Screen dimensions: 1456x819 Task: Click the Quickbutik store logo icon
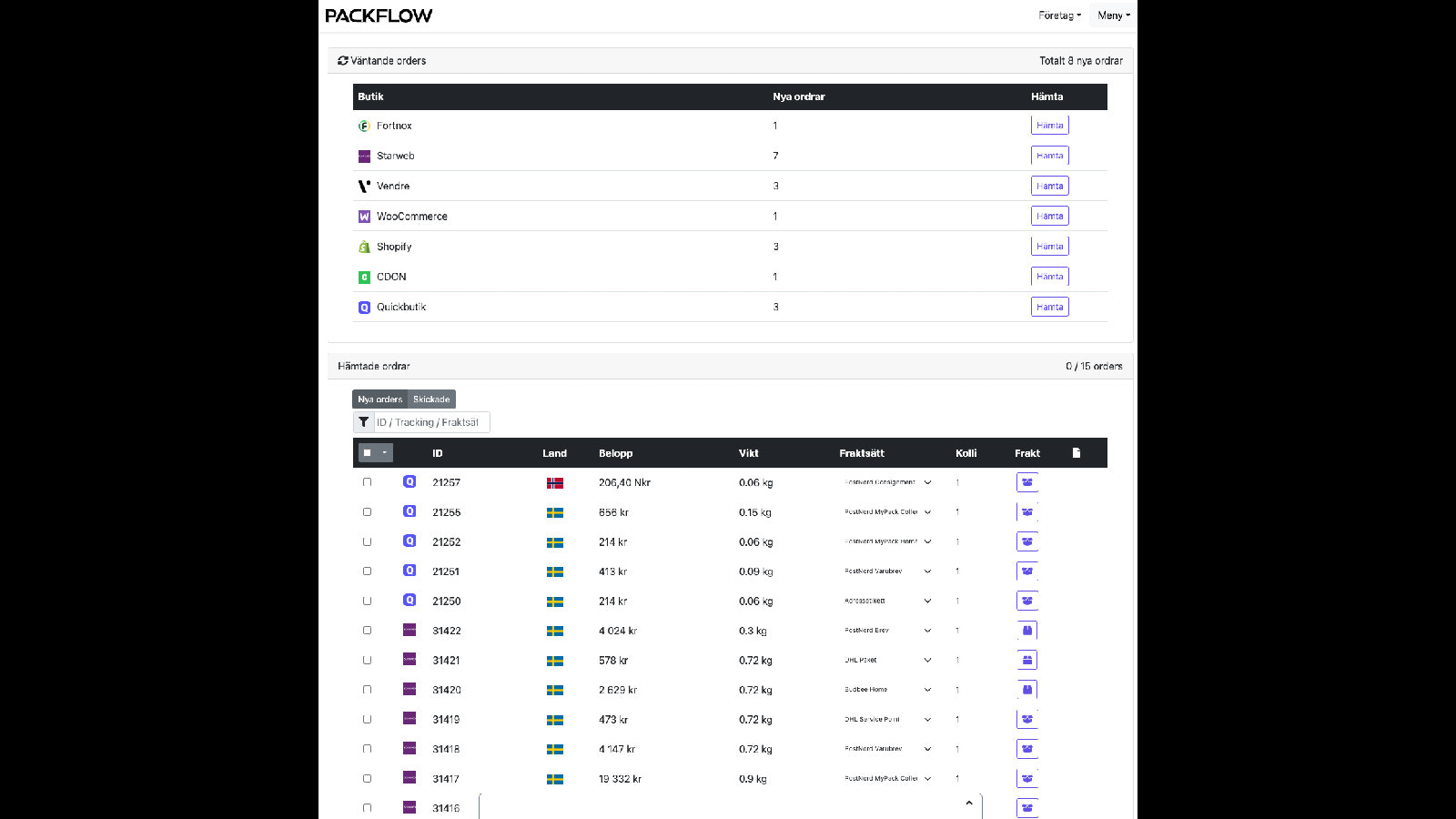coord(364,308)
